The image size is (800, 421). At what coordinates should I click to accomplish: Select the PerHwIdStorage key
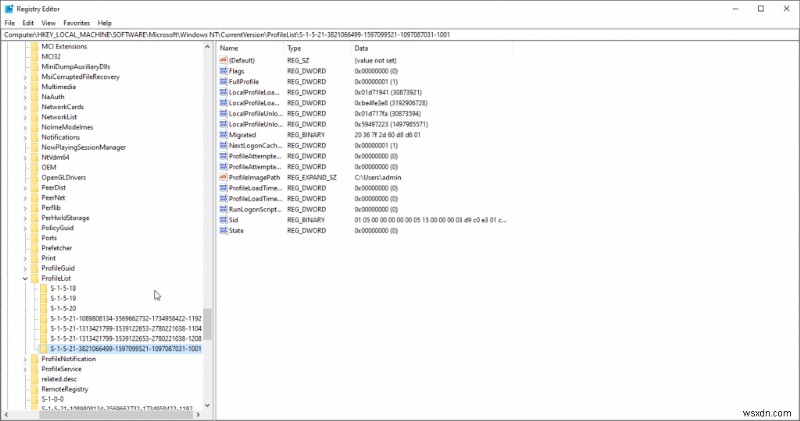pyautogui.click(x=65, y=218)
